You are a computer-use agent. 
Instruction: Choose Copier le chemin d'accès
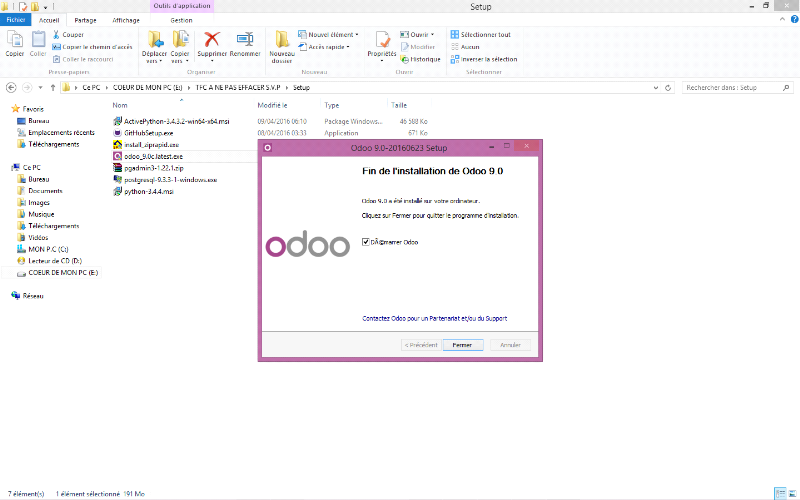[92, 47]
